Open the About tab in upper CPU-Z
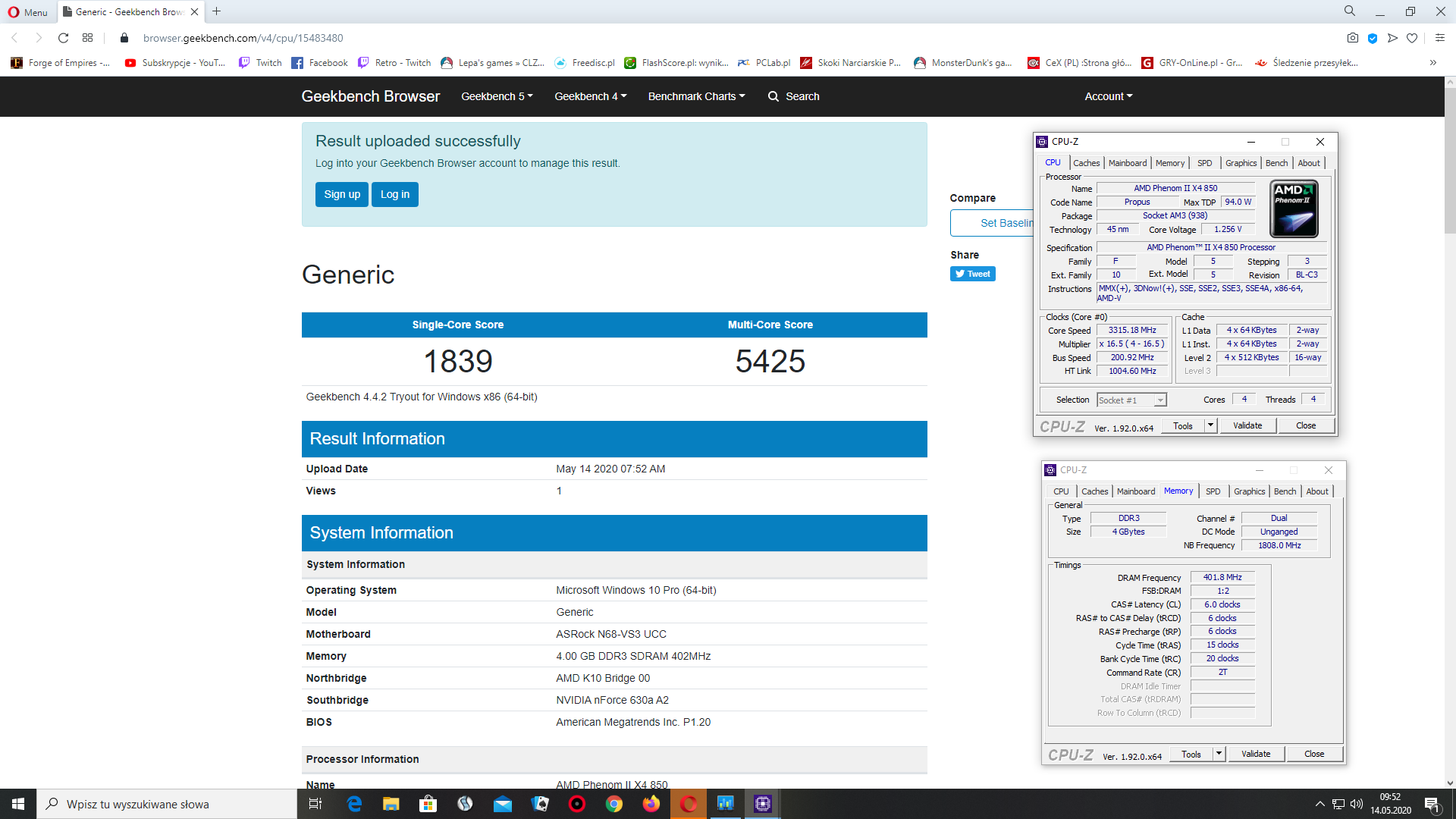 coord(1309,163)
